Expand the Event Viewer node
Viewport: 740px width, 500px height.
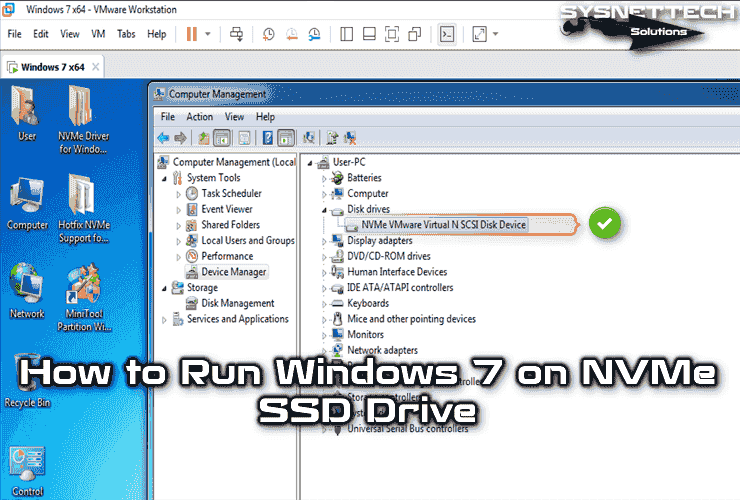click(x=178, y=210)
